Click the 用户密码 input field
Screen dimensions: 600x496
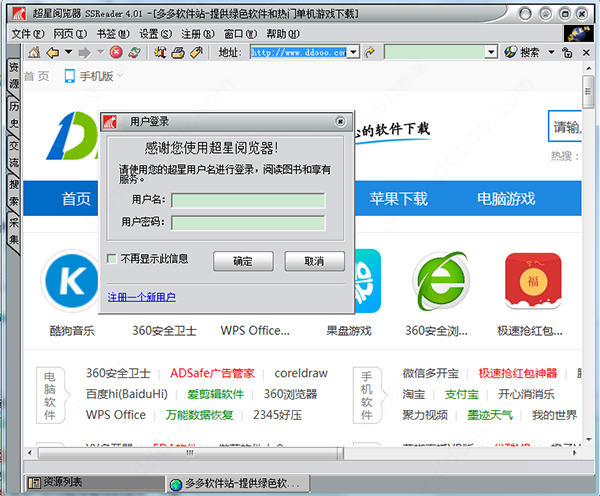click(x=248, y=223)
